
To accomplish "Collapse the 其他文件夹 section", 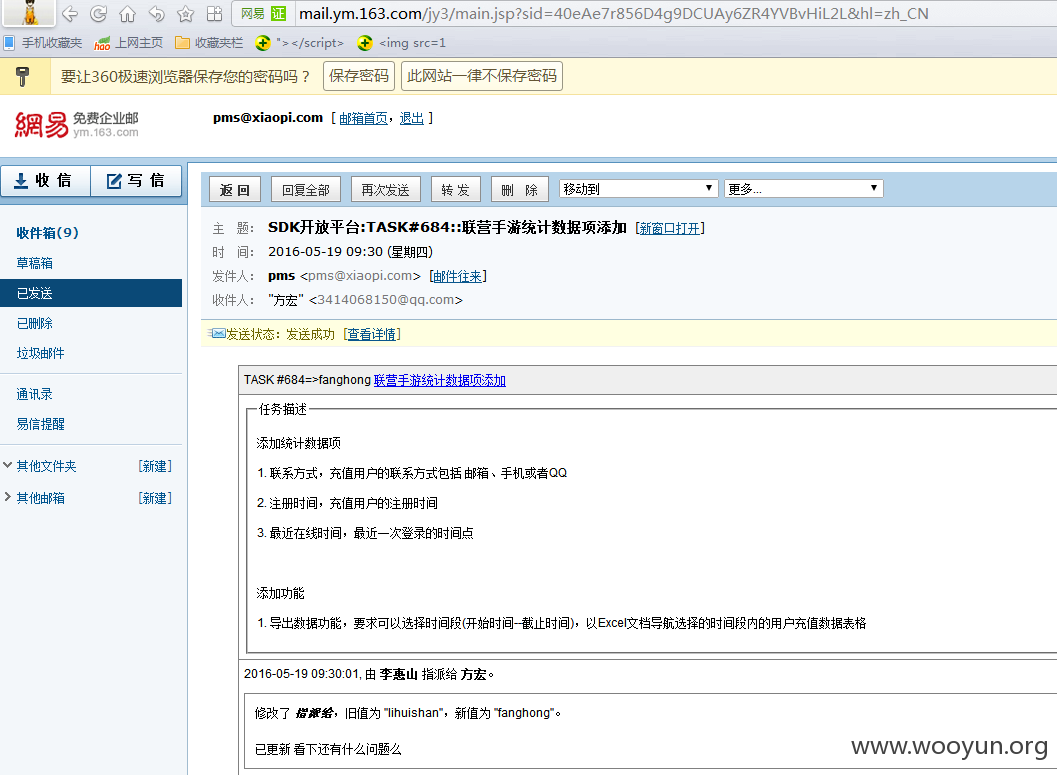I will pos(8,465).
